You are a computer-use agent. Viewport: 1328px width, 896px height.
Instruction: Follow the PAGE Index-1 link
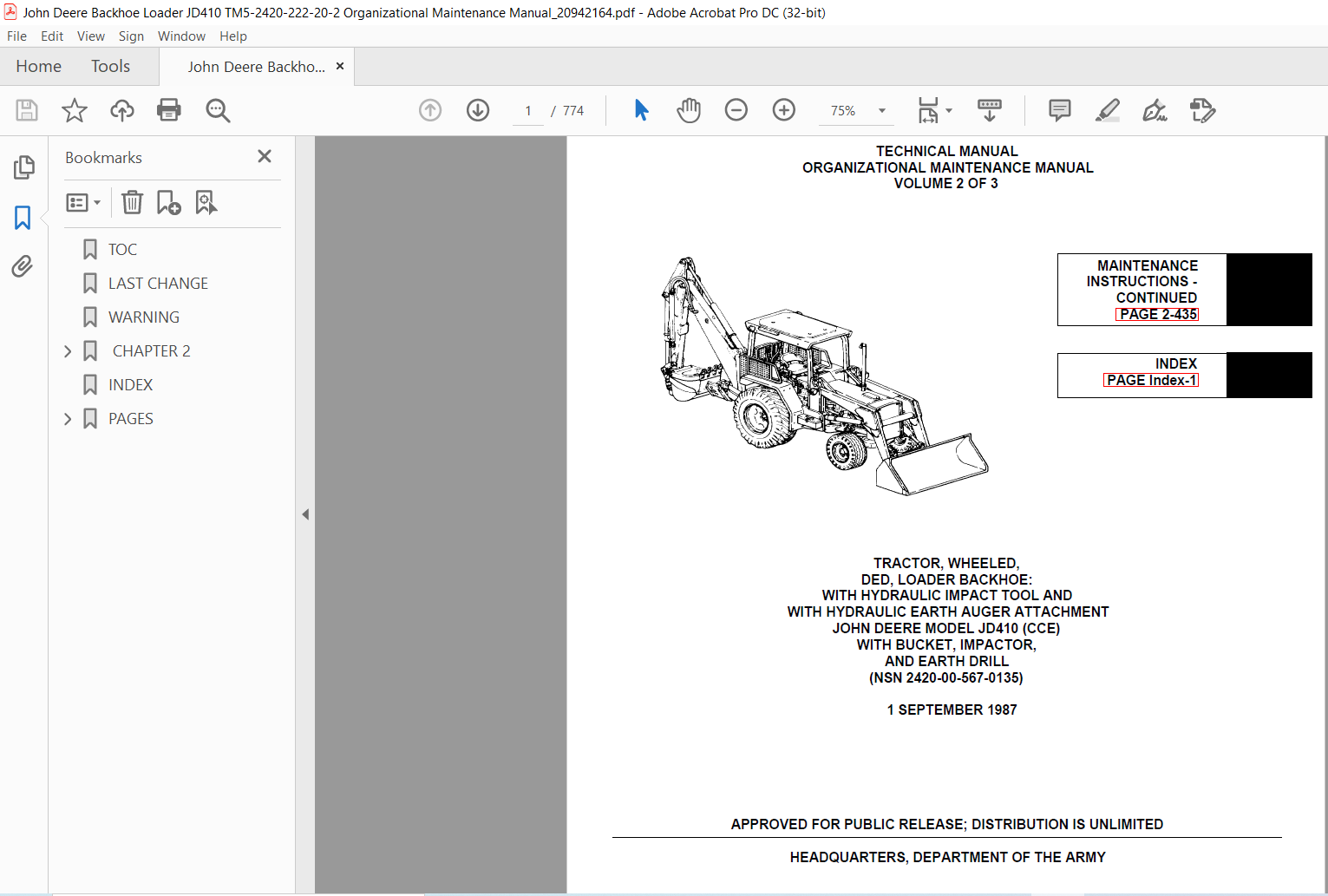[1151, 380]
